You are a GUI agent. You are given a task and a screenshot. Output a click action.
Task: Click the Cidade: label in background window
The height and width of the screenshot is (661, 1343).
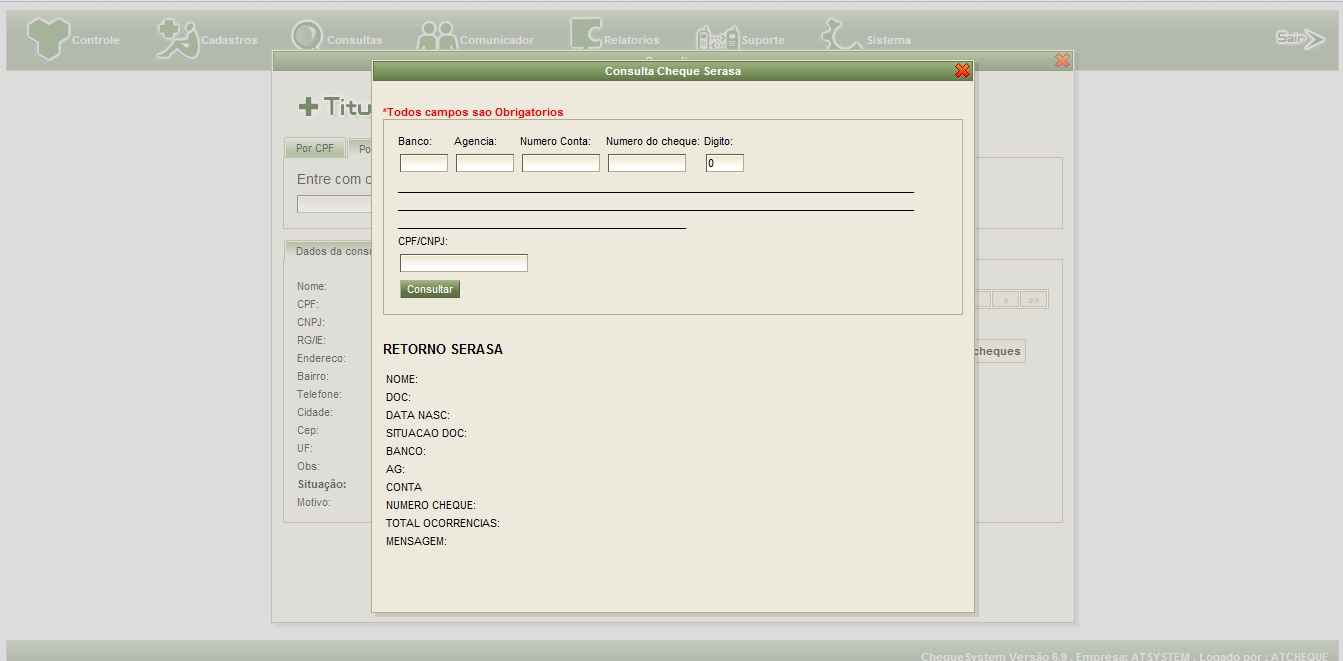[x=315, y=412]
